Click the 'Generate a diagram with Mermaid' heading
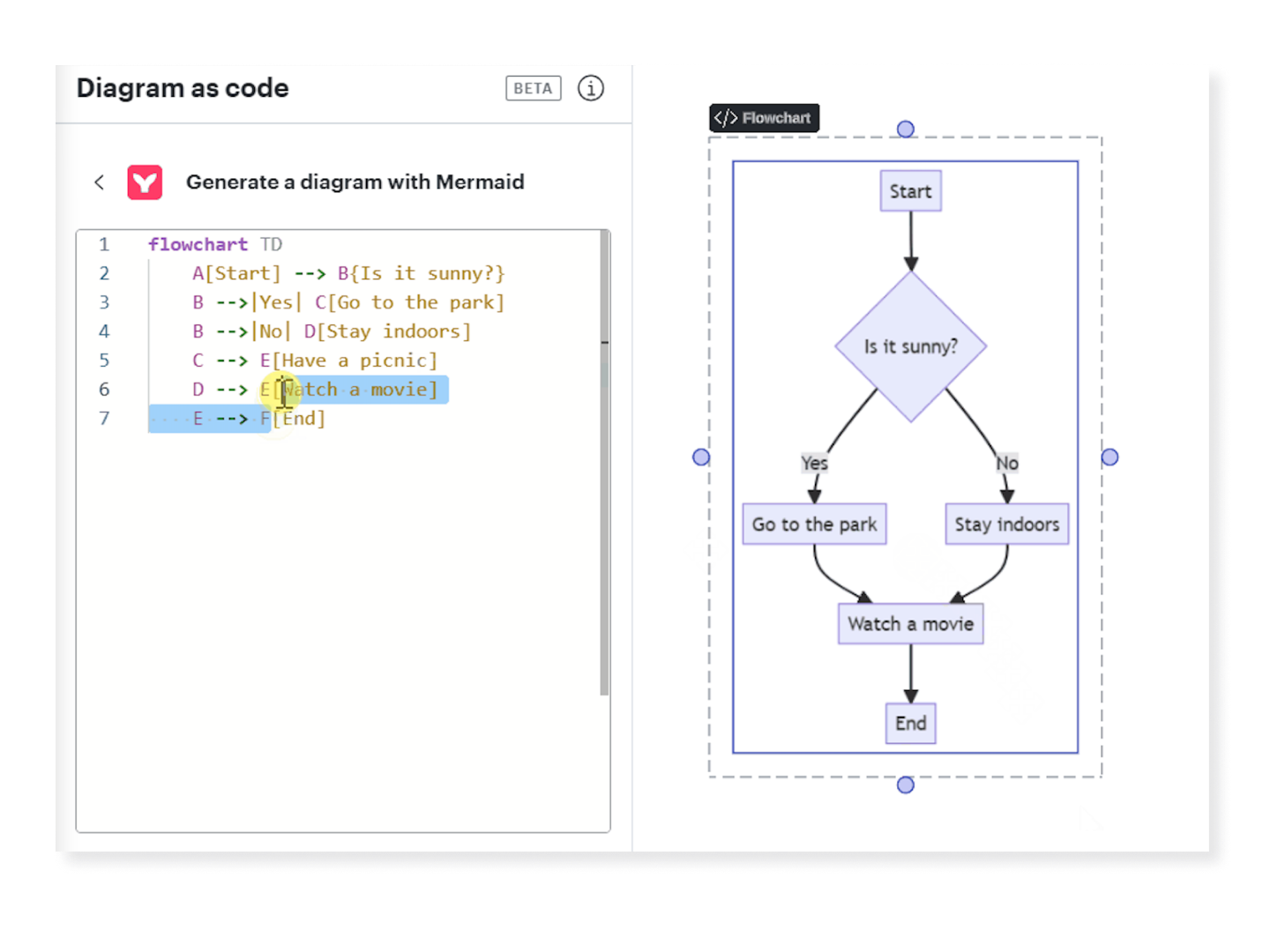The width and height of the screenshot is (1270, 952). click(x=355, y=182)
